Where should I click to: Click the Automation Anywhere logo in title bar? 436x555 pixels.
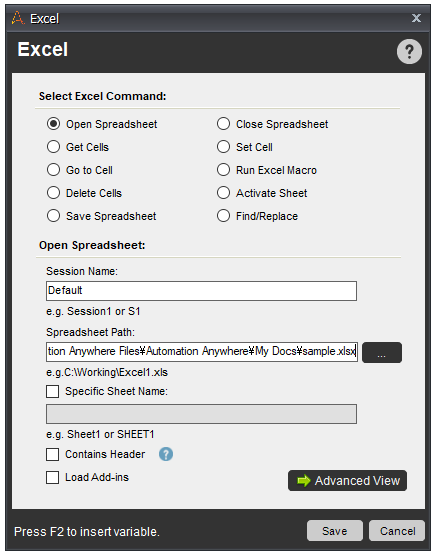click(18, 18)
